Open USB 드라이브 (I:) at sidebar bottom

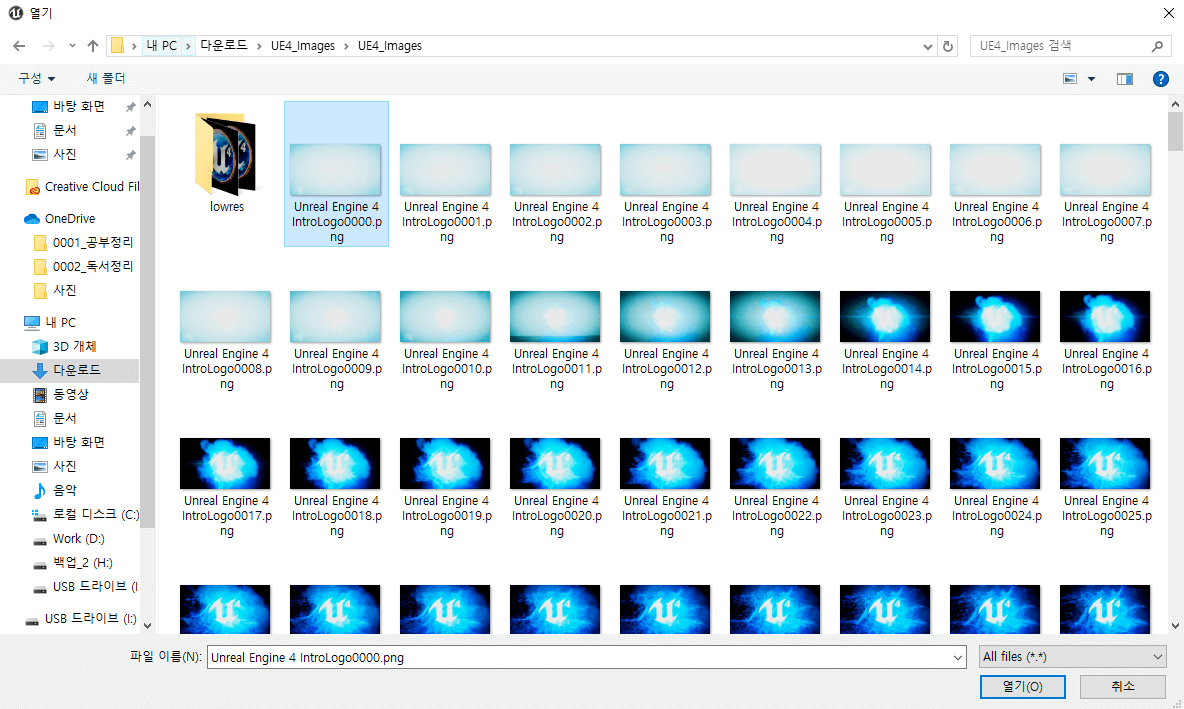click(x=80, y=618)
